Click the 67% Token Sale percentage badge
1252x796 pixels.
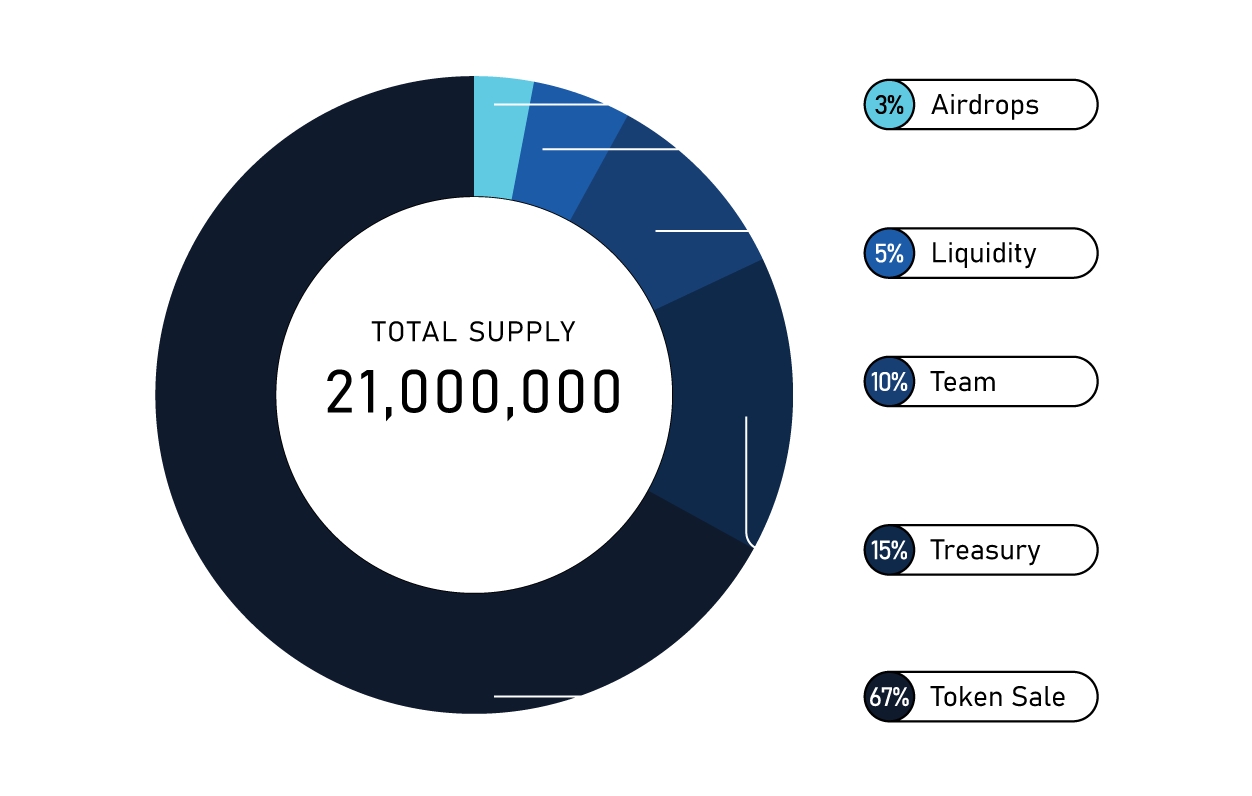click(x=889, y=697)
